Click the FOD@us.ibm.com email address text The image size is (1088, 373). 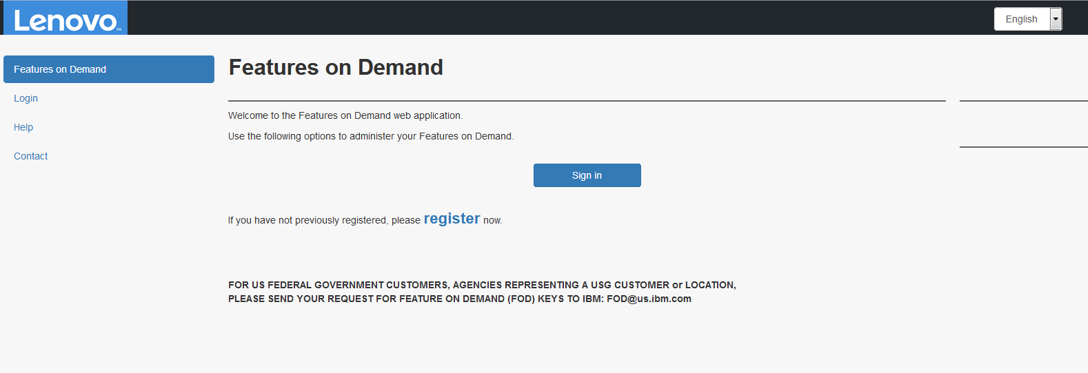[649, 300]
